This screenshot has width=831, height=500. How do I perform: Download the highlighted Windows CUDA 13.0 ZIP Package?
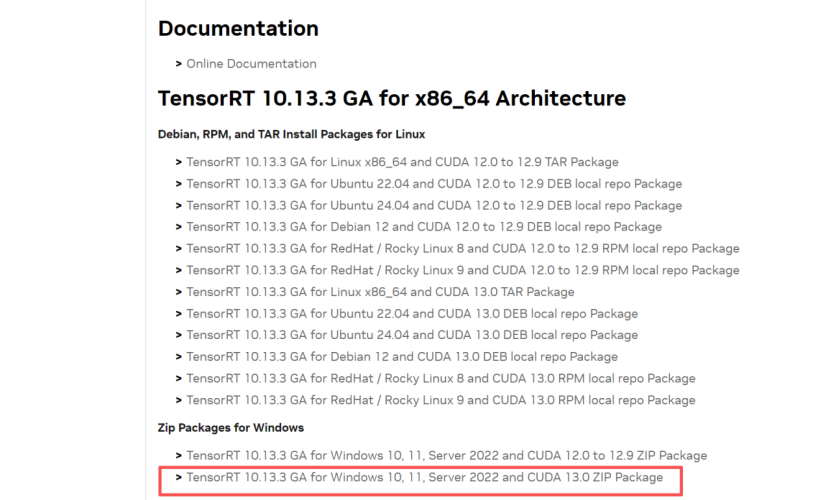(x=425, y=477)
